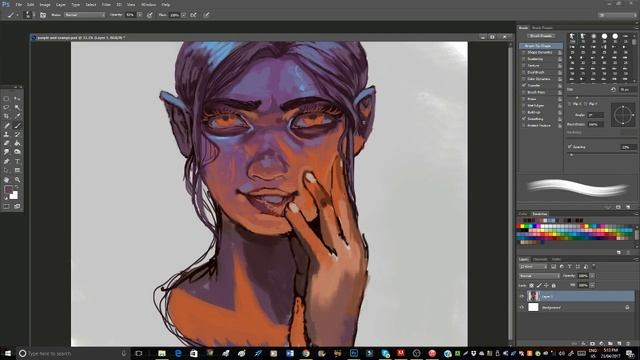Enable Texture checkbox
The height and width of the screenshot is (360, 640).
[524, 65]
